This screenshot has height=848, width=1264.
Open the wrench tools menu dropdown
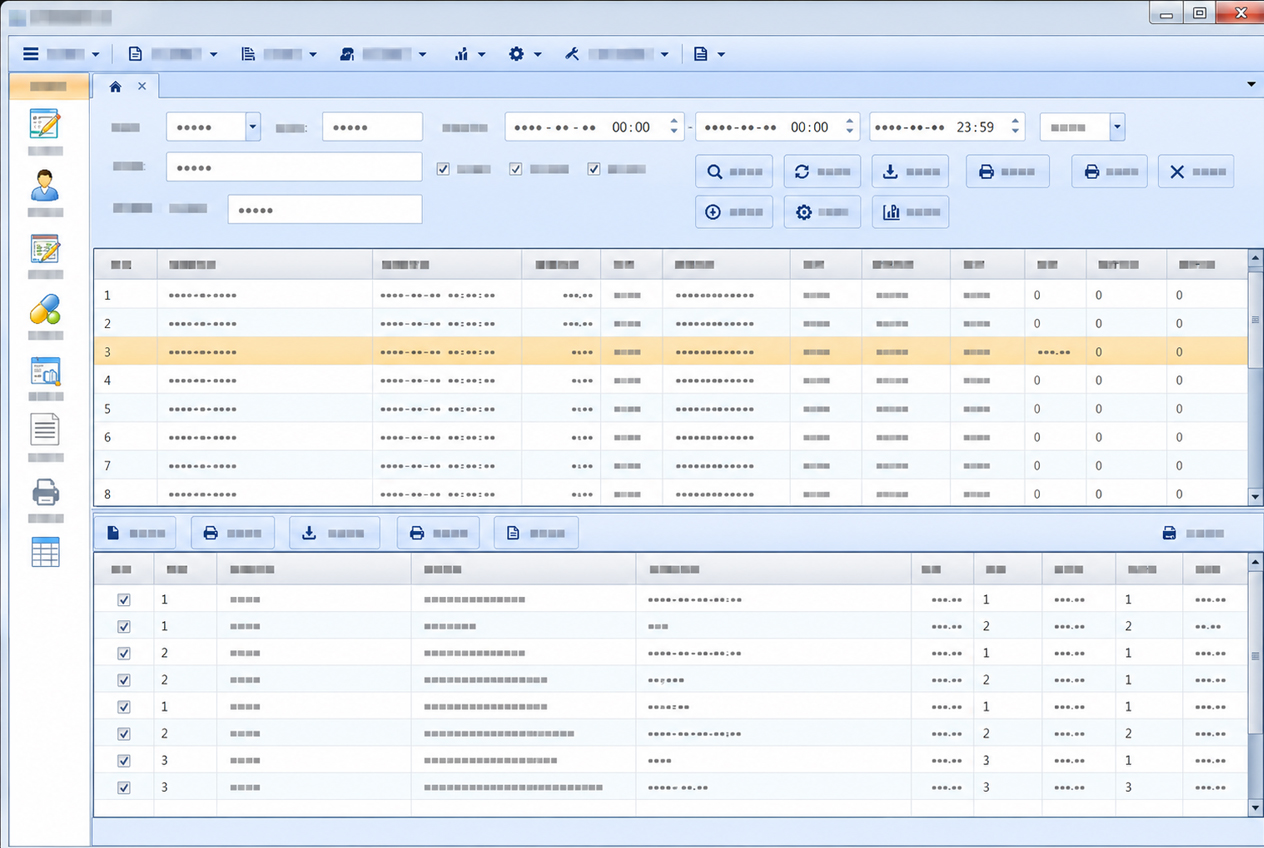coord(617,54)
